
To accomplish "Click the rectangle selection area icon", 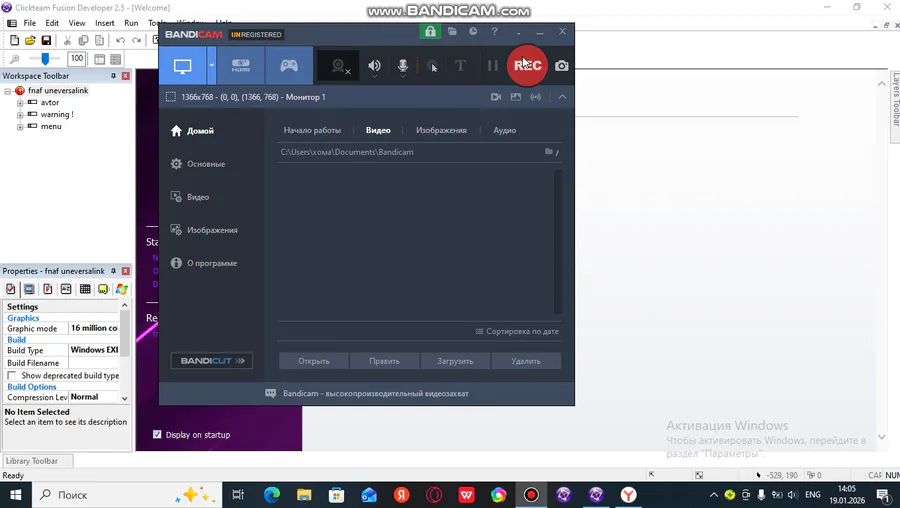I will tap(170, 97).
